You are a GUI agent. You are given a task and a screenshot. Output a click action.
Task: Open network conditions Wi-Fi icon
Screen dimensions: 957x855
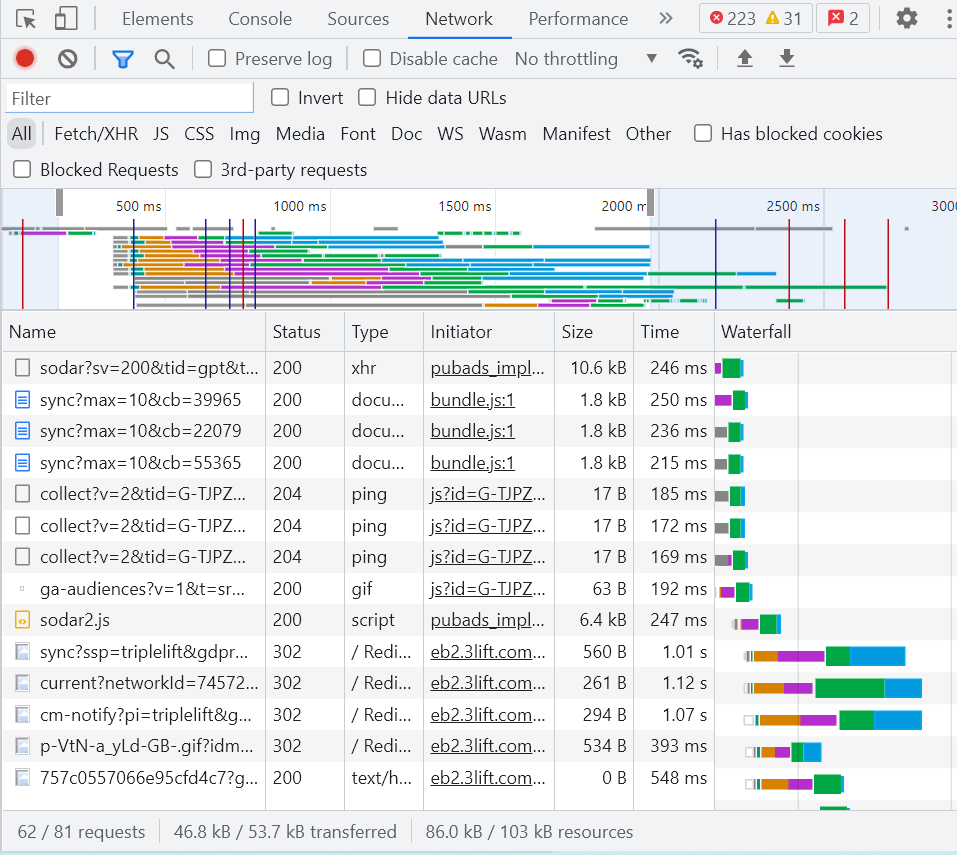click(x=690, y=58)
